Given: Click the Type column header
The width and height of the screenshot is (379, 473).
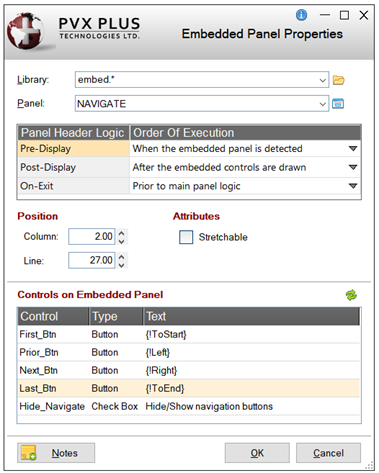Looking at the screenshot, I should pyautogui.click(x=116, y=316).
